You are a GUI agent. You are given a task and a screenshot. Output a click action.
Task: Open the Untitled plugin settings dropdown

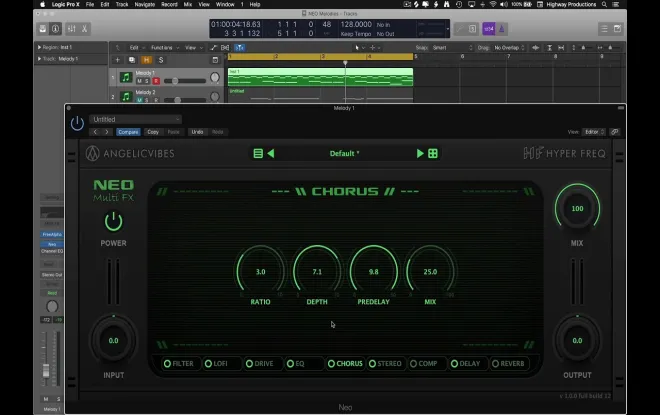point(135,120)
